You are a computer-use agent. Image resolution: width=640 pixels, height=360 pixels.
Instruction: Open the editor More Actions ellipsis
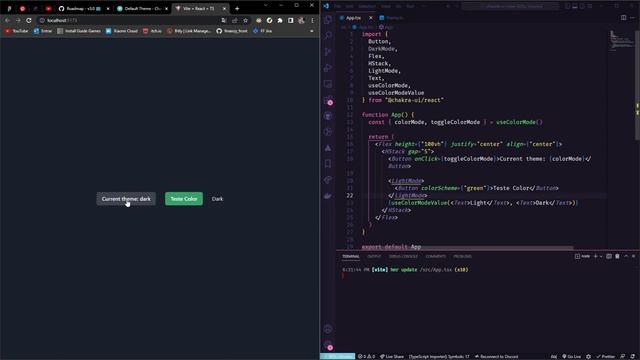(x=632, y=18)
